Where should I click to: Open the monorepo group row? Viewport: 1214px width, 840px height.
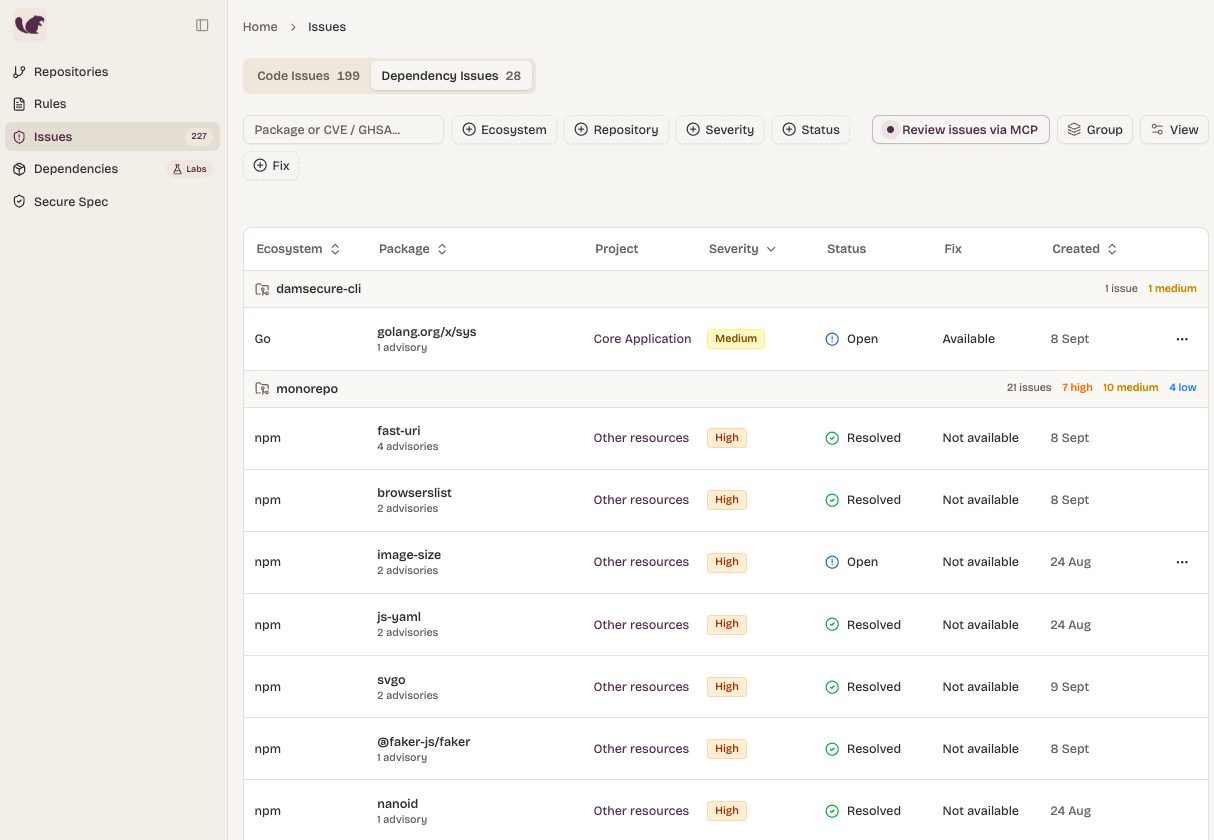click(726, 389)
